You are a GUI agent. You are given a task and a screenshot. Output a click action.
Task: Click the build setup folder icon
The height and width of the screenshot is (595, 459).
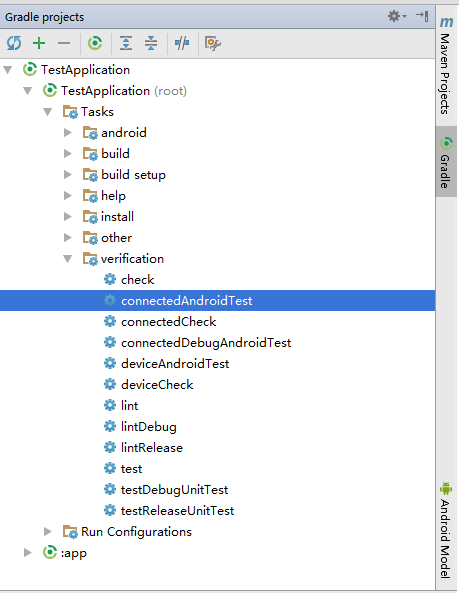tap(90, 175)
